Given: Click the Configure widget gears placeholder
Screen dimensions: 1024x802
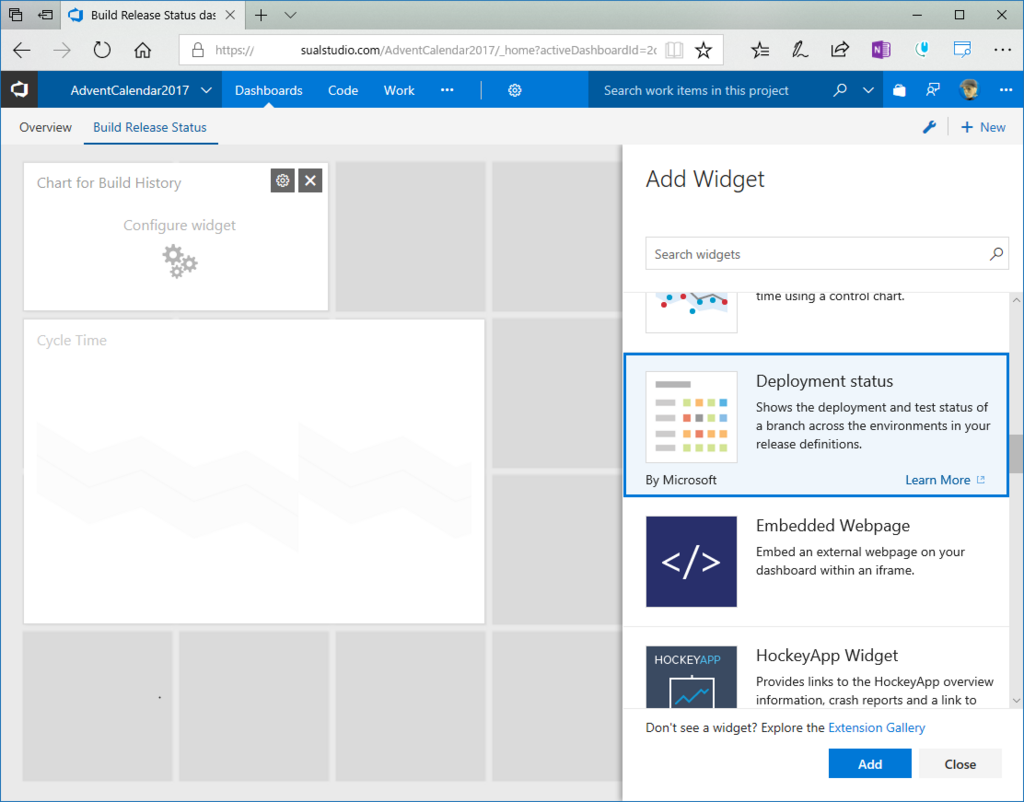Looking at the screenshot, I should pos(180,261).
